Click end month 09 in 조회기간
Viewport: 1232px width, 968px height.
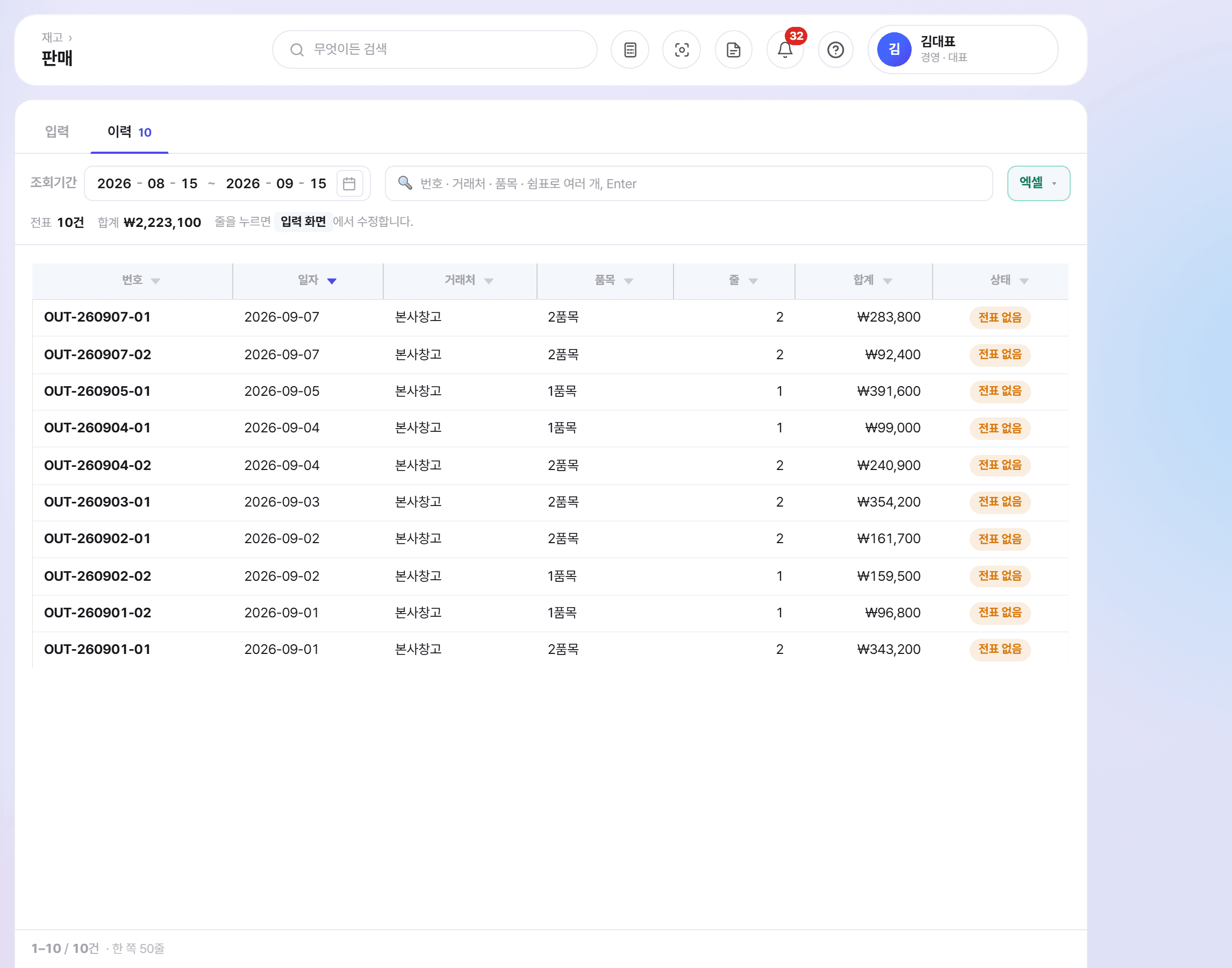(x=284, y=183)
